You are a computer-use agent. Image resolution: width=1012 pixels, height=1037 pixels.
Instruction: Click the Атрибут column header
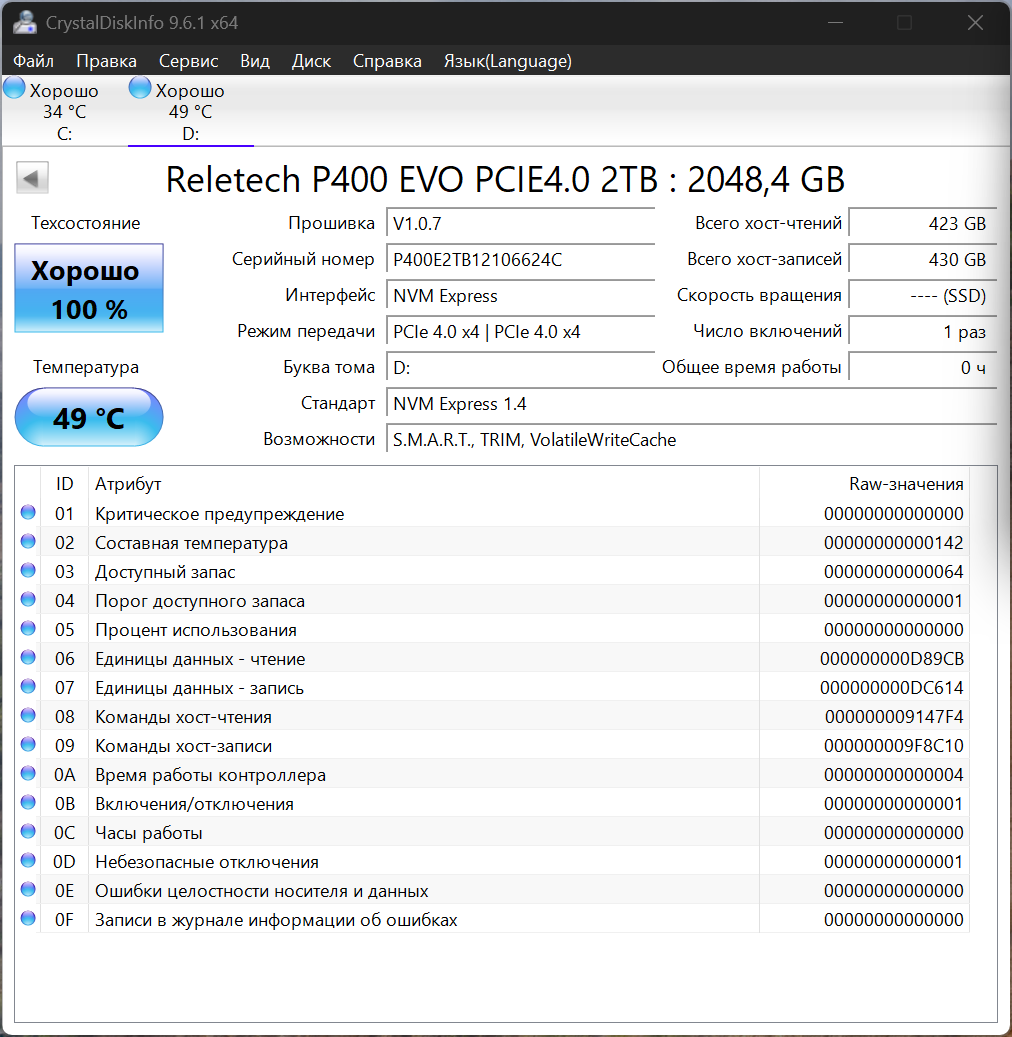423,484
